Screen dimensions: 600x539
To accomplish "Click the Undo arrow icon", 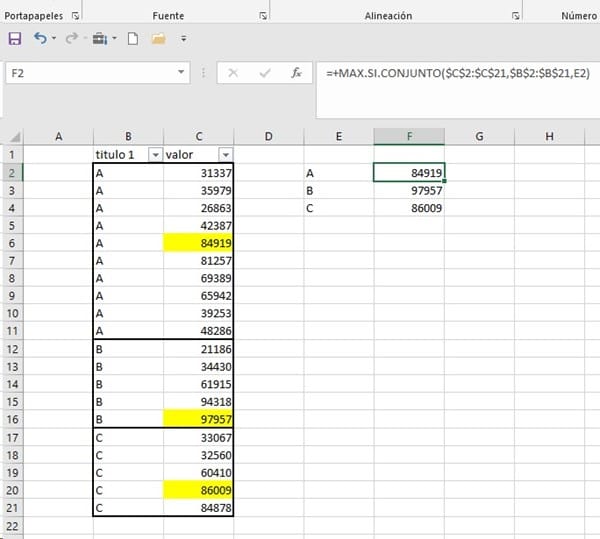I will coord(40,39).
